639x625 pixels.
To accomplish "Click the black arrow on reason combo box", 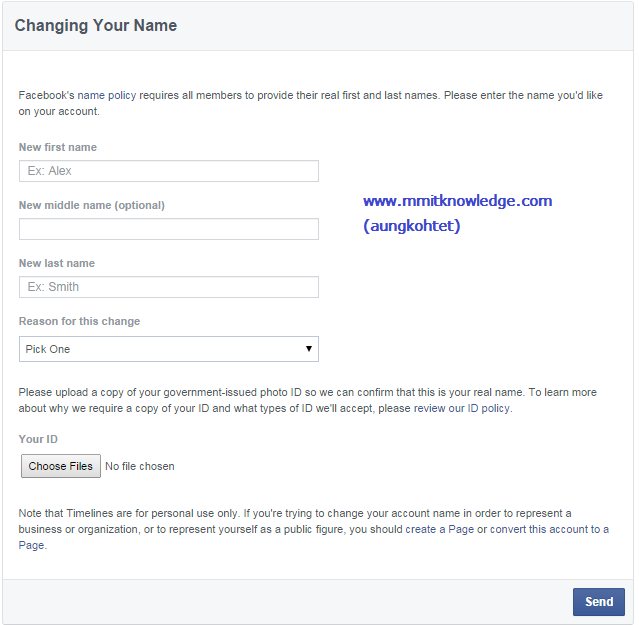I will [309, 349].
